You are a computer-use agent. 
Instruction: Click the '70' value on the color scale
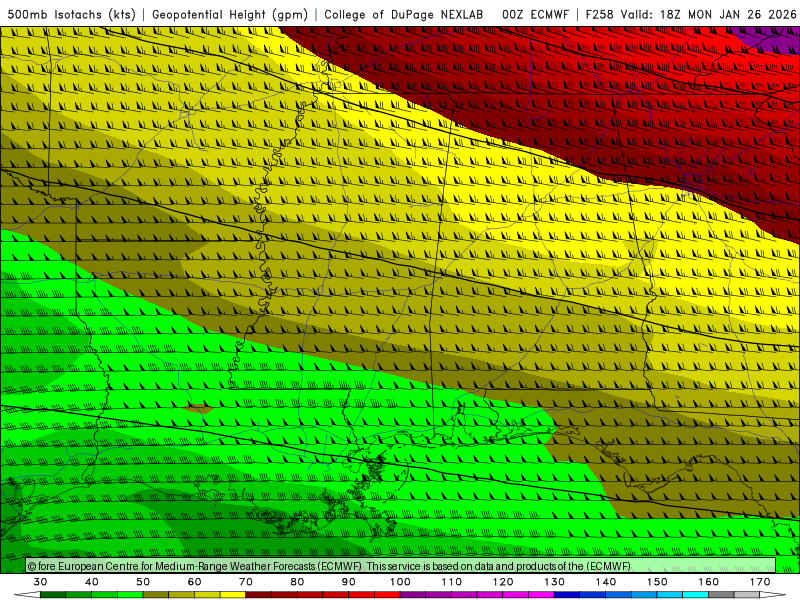[246, 582]
